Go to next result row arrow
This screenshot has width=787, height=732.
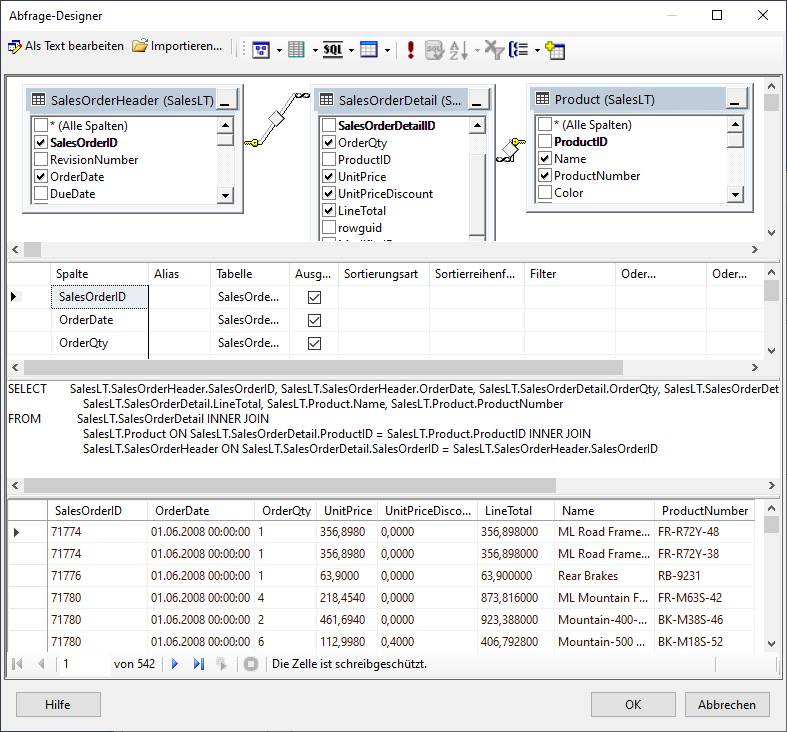click(x=175, y=664)
